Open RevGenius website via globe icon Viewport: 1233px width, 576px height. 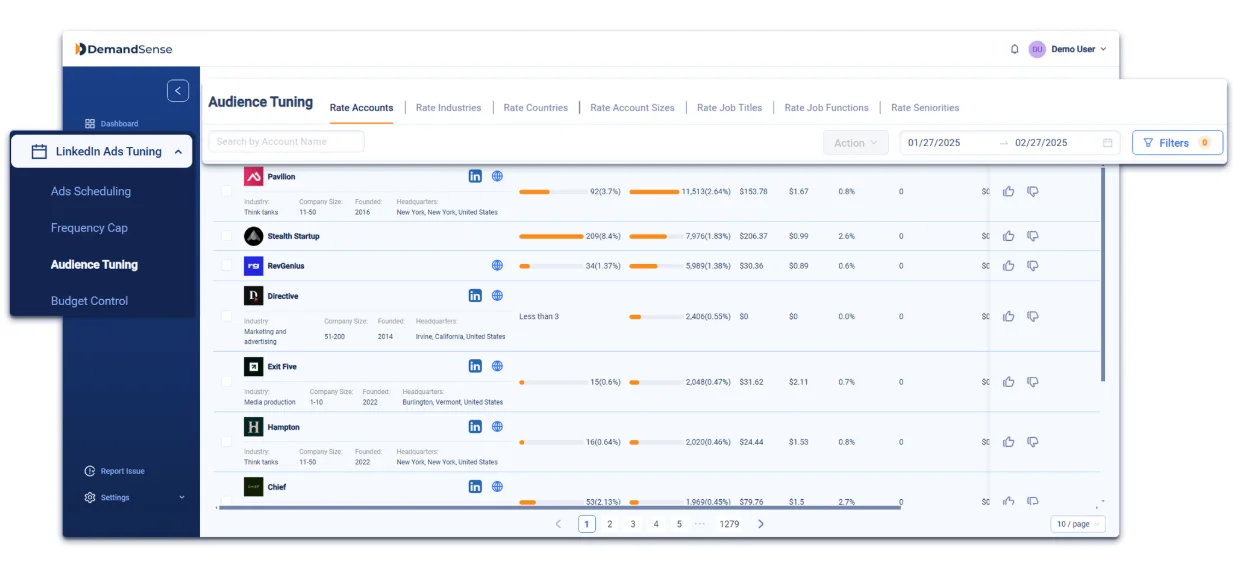[497, 265]
